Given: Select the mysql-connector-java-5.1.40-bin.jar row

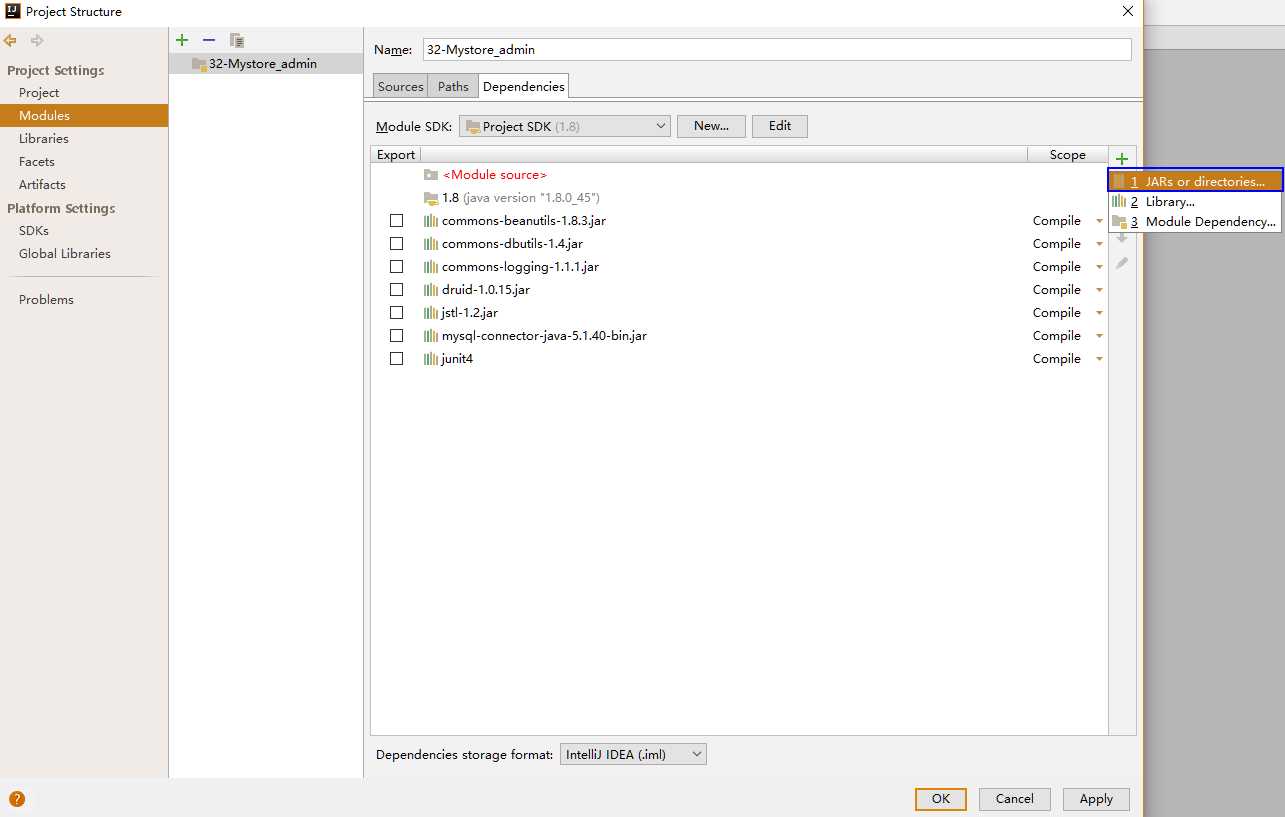Looking at the screenshot, I should (739, 336).
